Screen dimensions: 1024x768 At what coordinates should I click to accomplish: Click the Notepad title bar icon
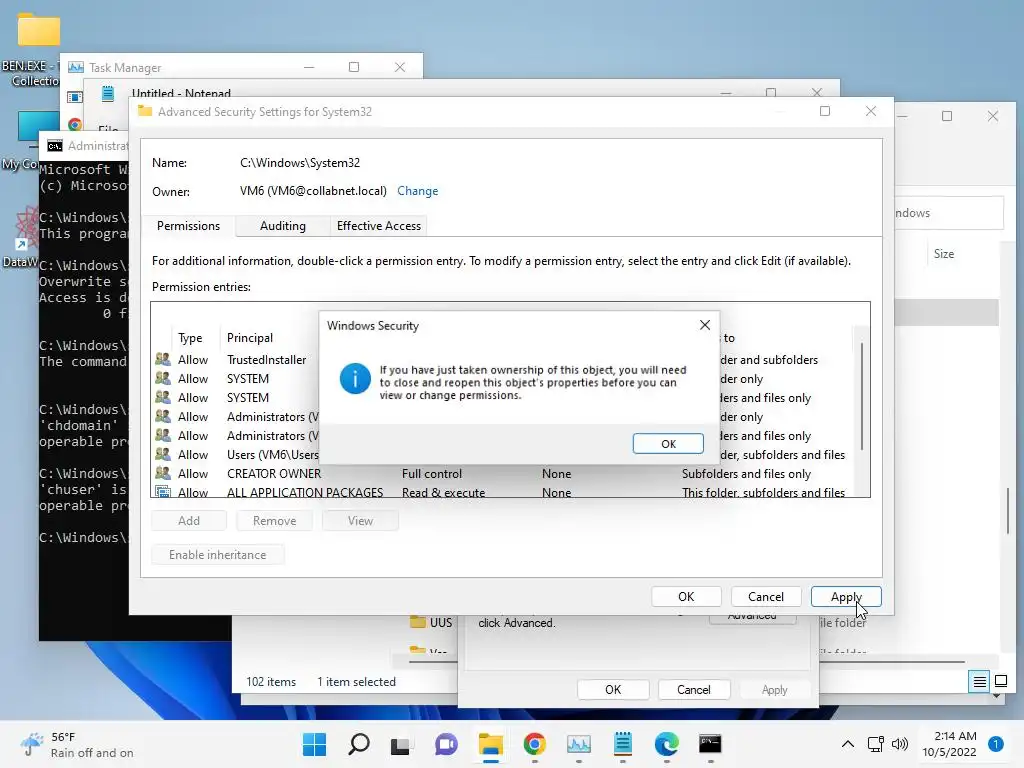[x=108, y=93]
